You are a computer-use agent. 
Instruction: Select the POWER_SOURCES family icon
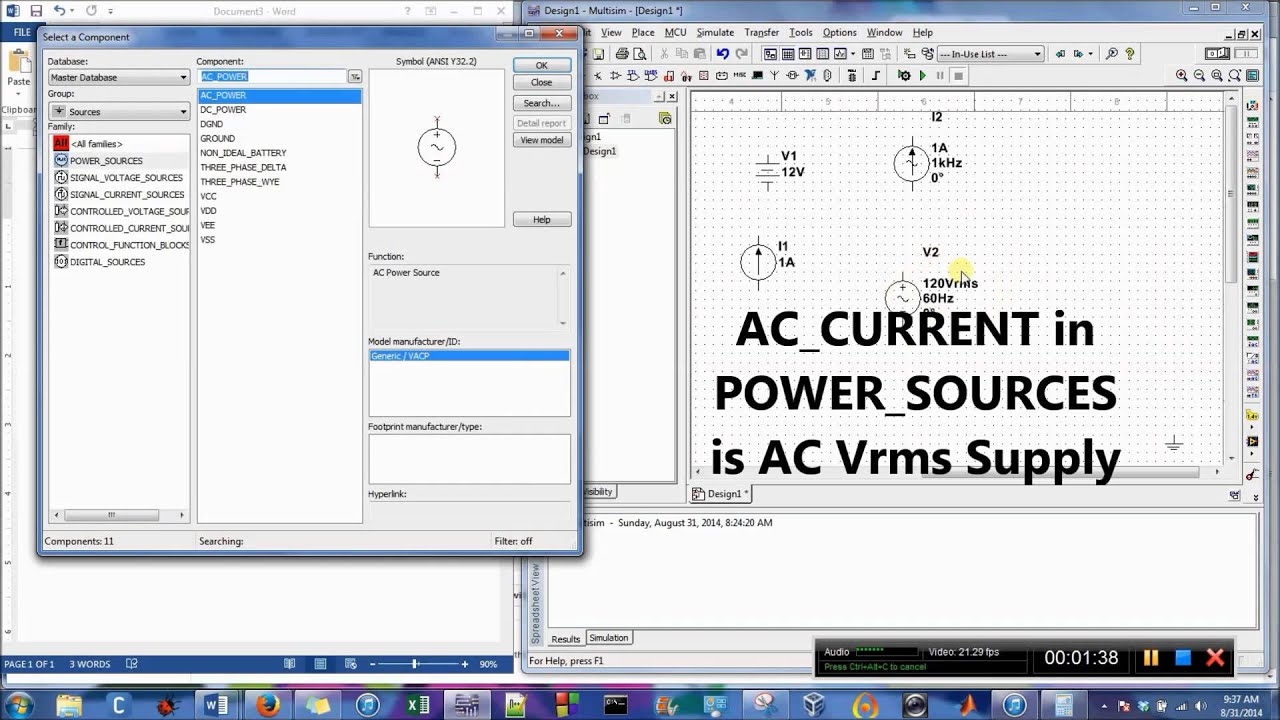pyautogui.click(x=61, y=160)
